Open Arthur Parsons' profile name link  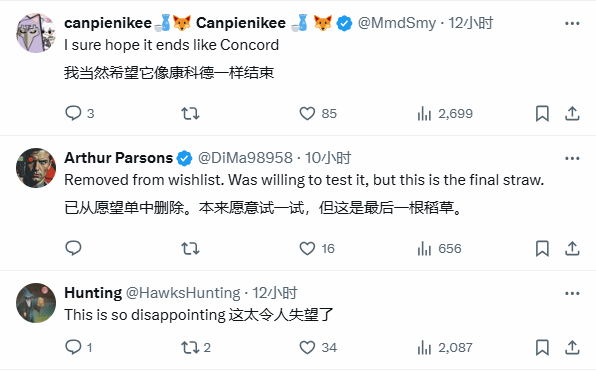click(x=118, y=158)
